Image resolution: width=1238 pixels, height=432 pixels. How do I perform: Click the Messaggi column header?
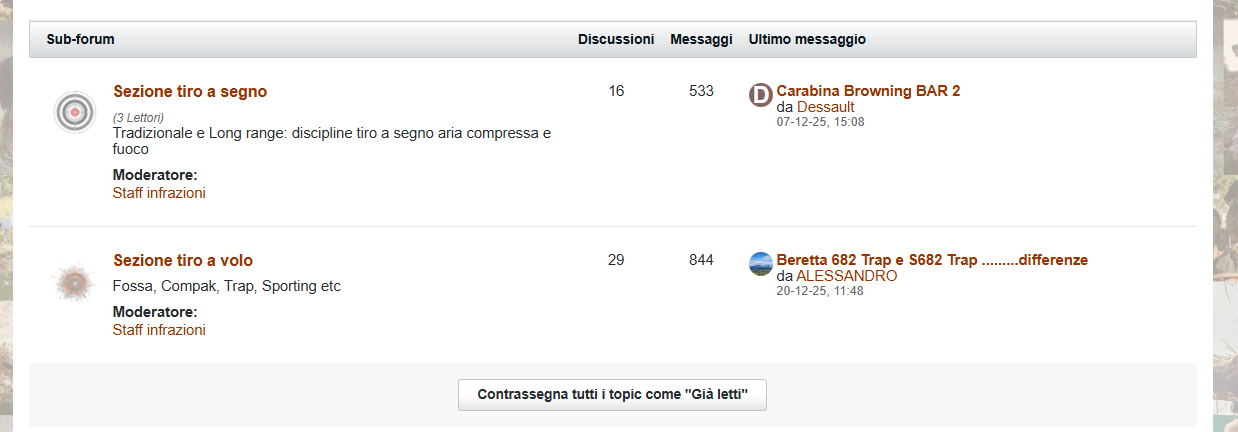(x=701, y=40)
